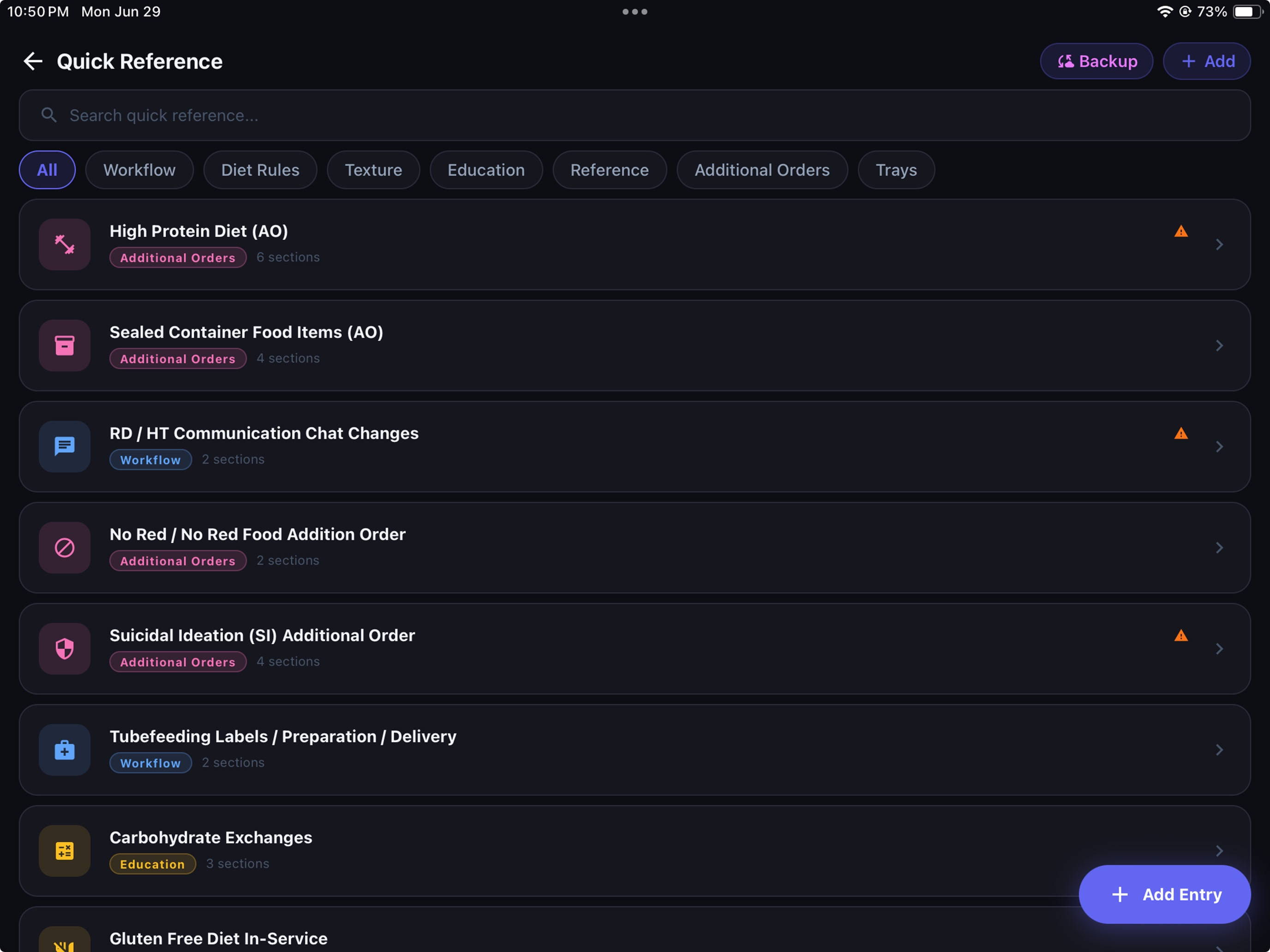This screenshot has width=1270, height=952.
Task: Click the floating Add Entry button
Action: pyautogui.click(x=1164, y=894)
